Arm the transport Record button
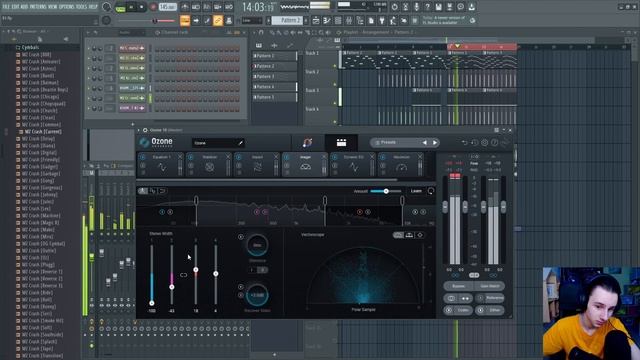Viewport: 640px width, 360px height. [x=153, y=7]
